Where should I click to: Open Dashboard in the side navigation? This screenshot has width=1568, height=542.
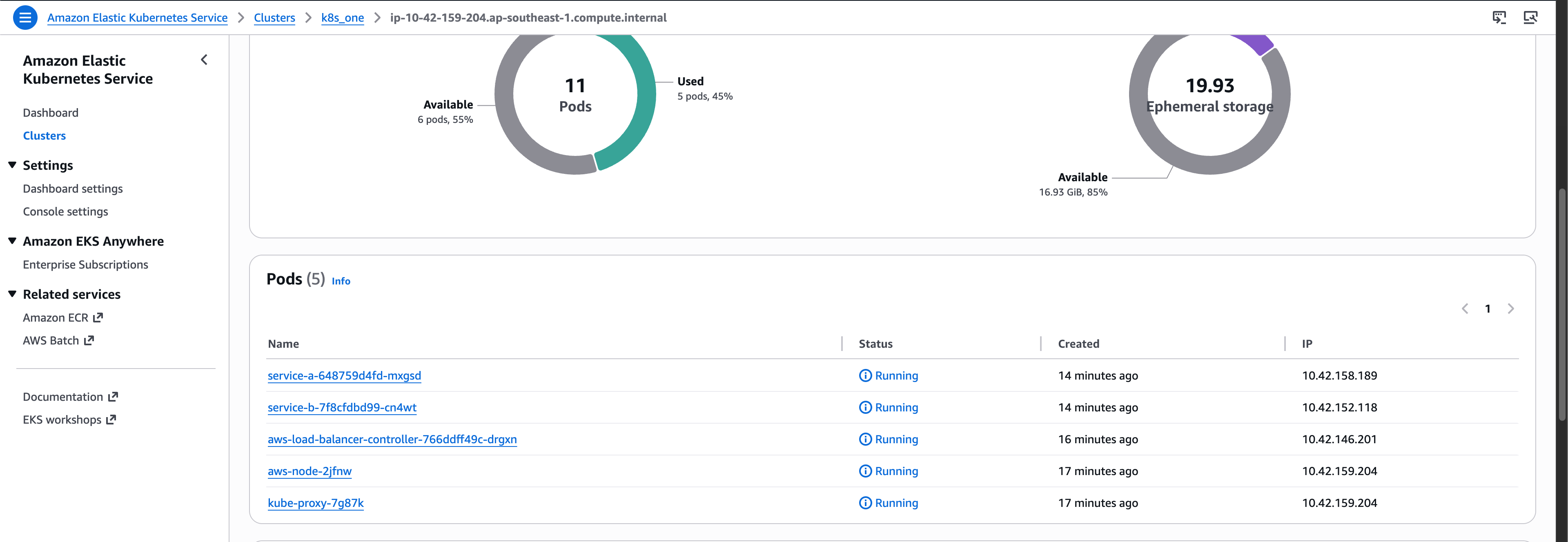point(51,113)
